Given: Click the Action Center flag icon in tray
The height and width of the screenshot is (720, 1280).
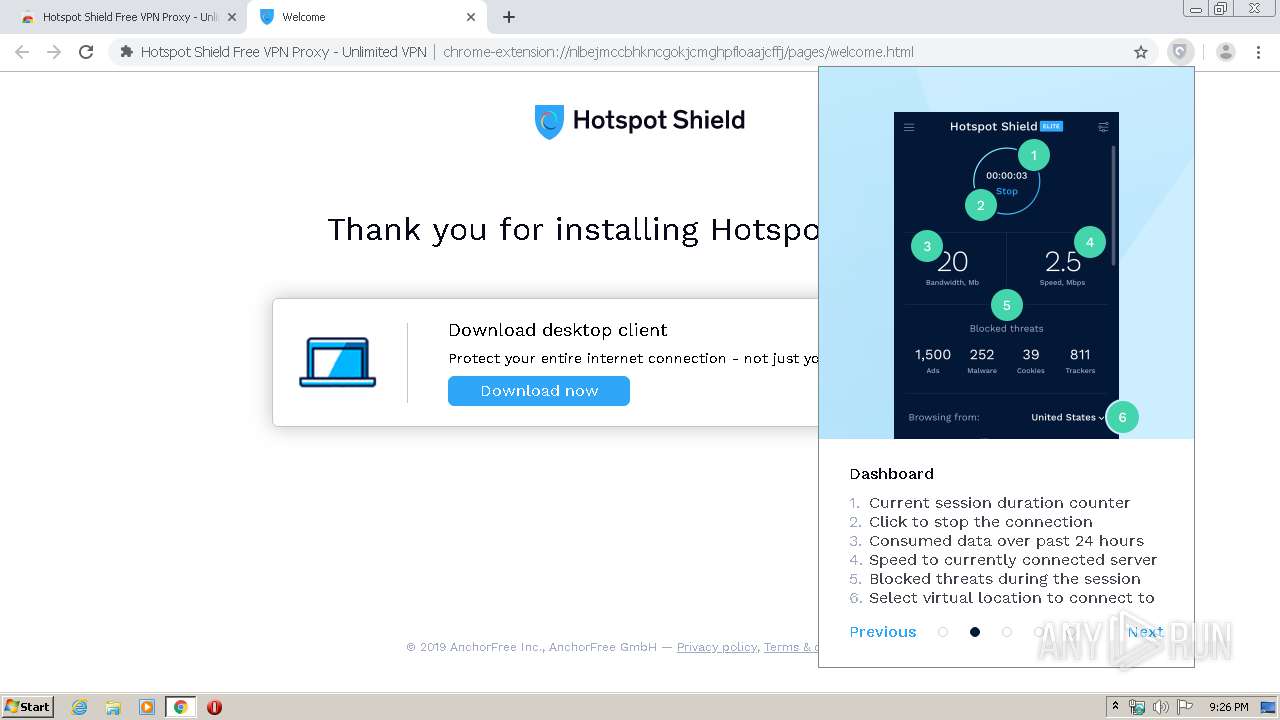Looking at the screenshot, I should pyautogui.click(x=1185, y=707).
